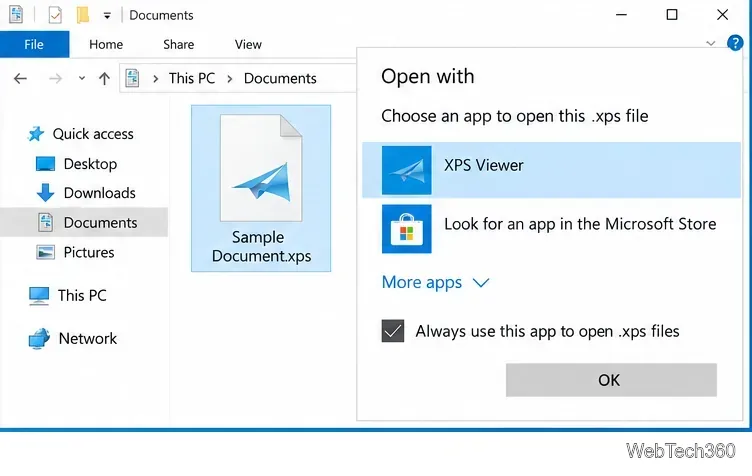Switch to the Share ribbon tab
Screen dimensions: 752x476
pos(179,45)
